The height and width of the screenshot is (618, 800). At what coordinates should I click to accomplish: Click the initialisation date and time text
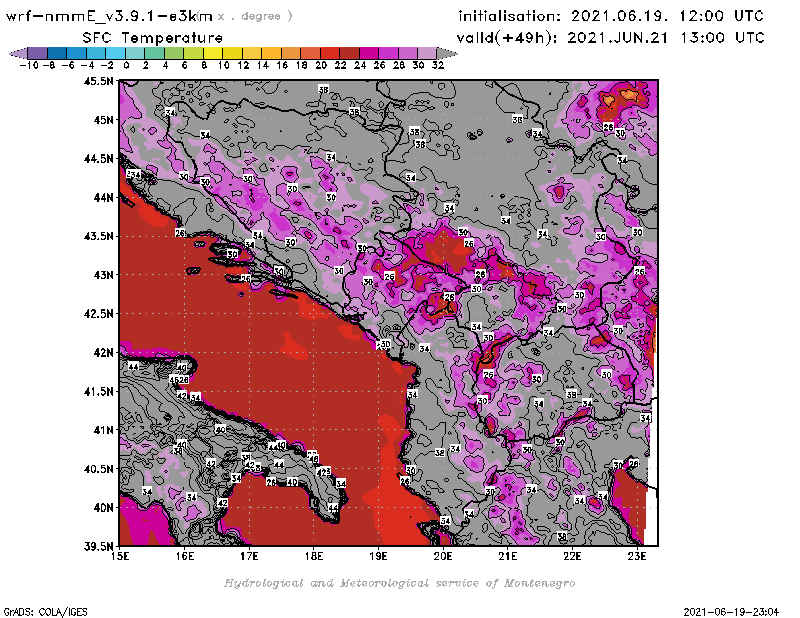point(611,16)
